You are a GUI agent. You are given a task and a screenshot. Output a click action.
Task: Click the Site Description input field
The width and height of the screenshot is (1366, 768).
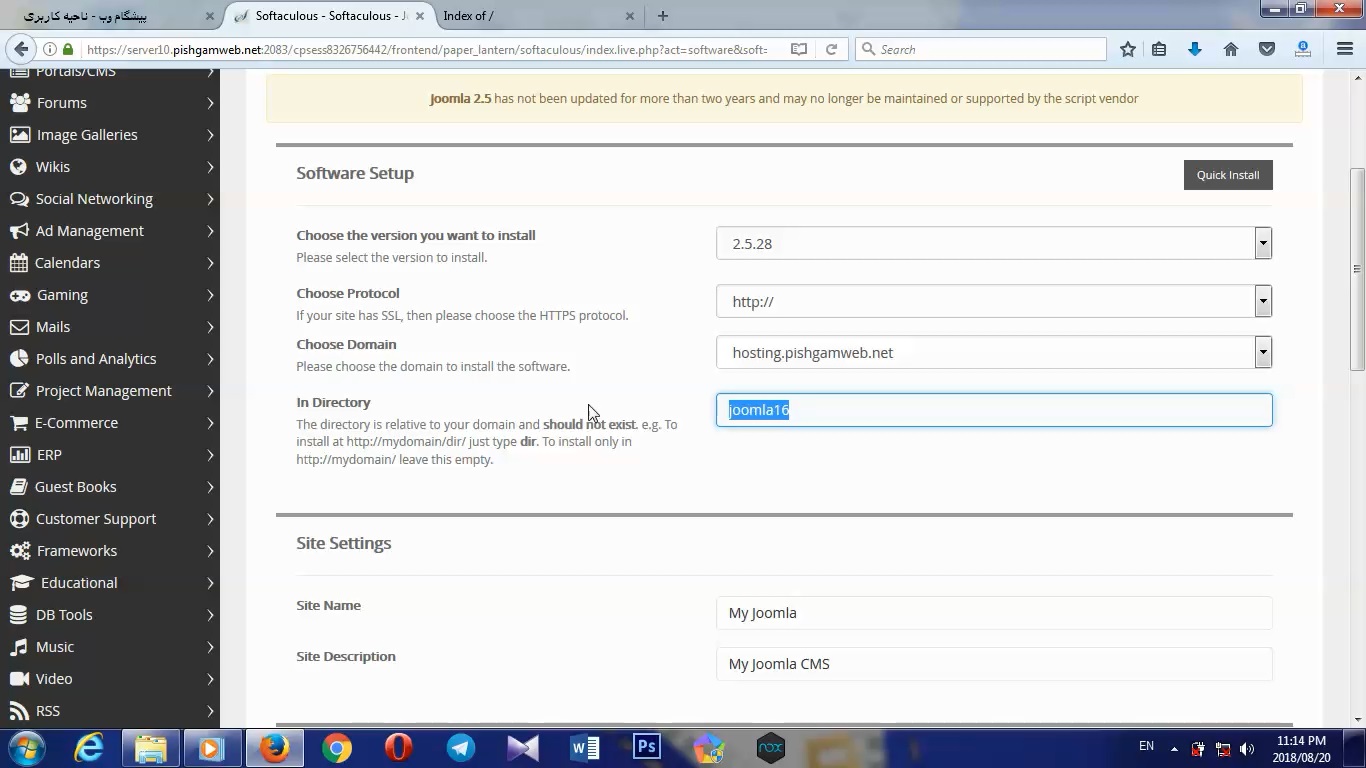[994, 664]
